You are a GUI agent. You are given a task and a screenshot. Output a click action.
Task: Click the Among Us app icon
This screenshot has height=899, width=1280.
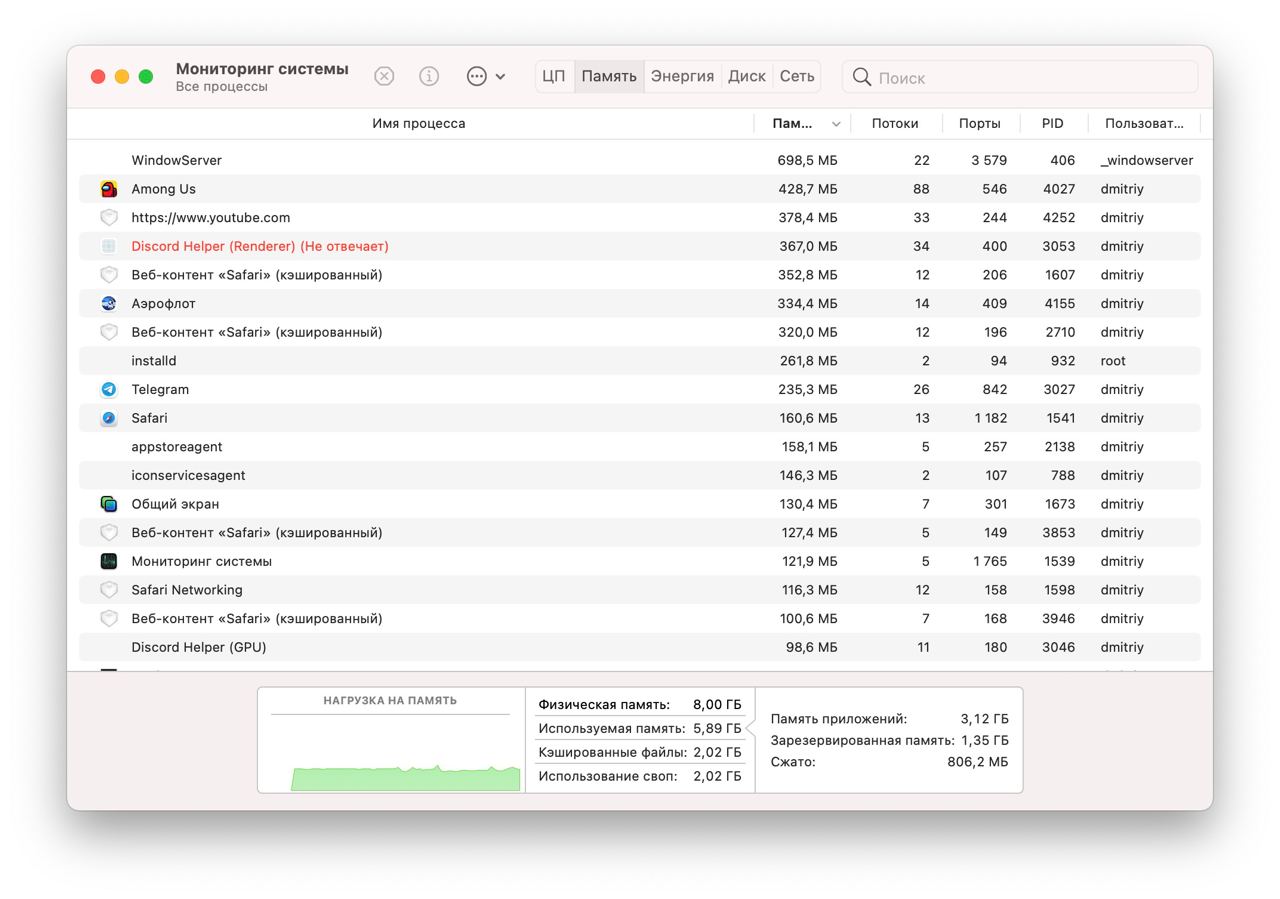click(109, 189)
